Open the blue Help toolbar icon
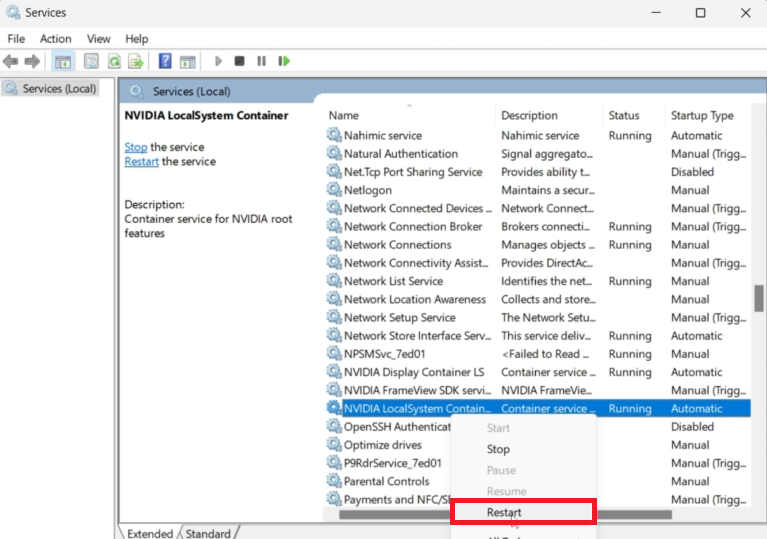The width and height of the screenshot is (767, 539). (x=165, y=61)
